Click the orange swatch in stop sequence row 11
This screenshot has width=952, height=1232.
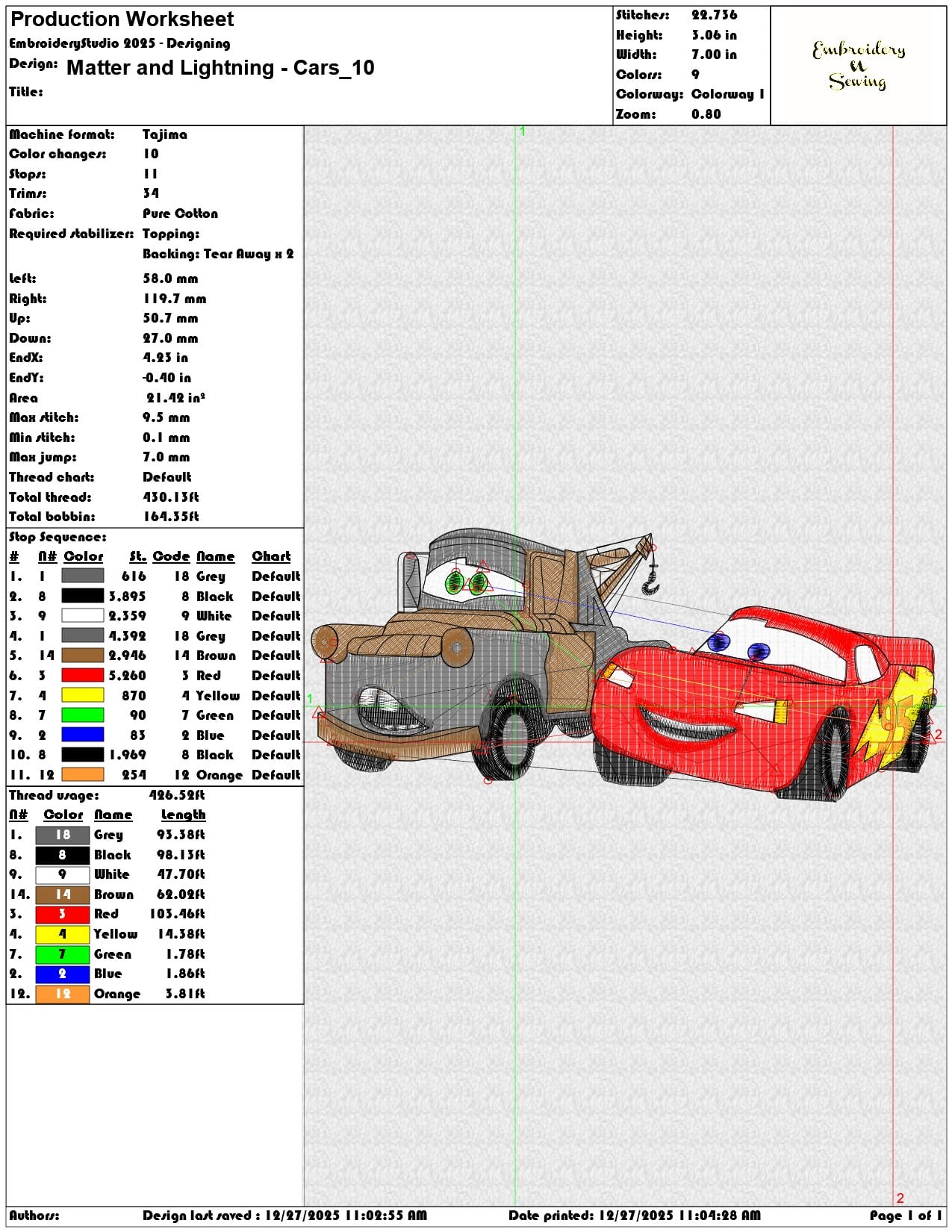tap(82, 774)
